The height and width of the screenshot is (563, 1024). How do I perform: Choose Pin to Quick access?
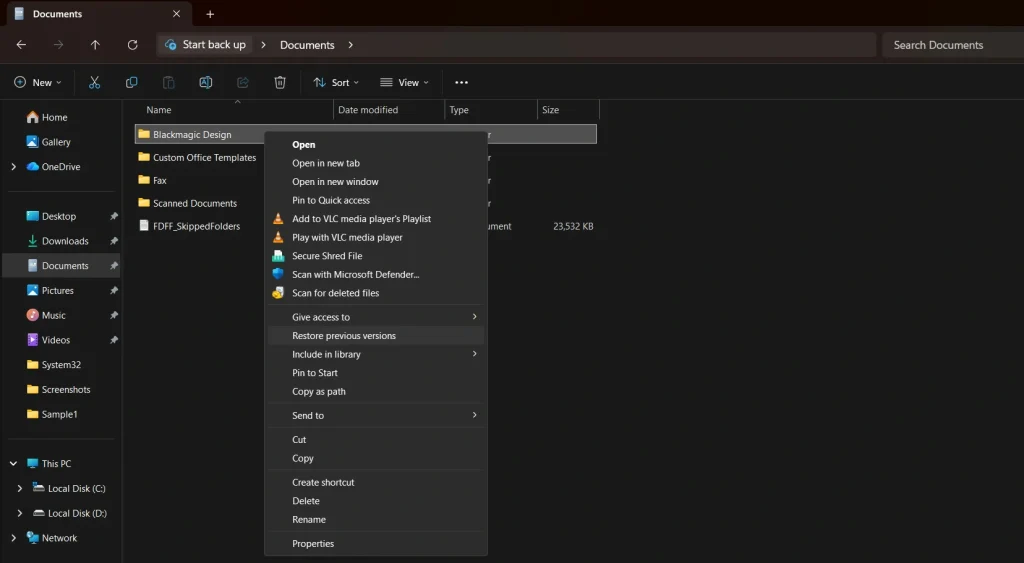tap(376, 201)
